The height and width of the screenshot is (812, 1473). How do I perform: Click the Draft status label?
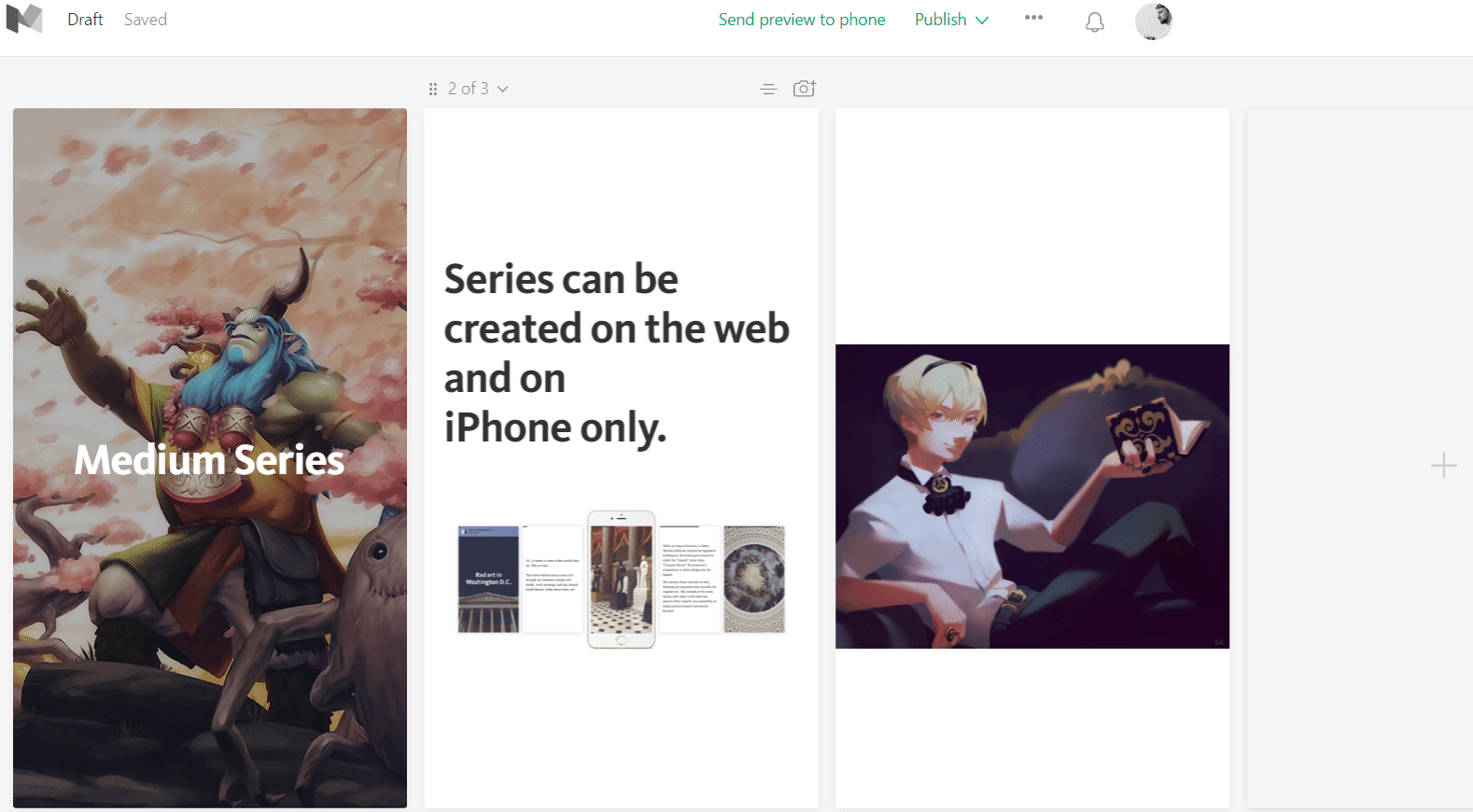(x=85, y=20)
